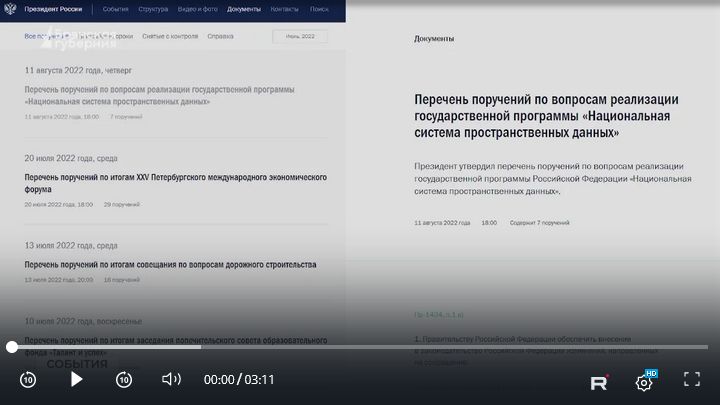Click the Russian coat of arms emblem
This screenshot has height=405, width=720.
click(10, 9)
